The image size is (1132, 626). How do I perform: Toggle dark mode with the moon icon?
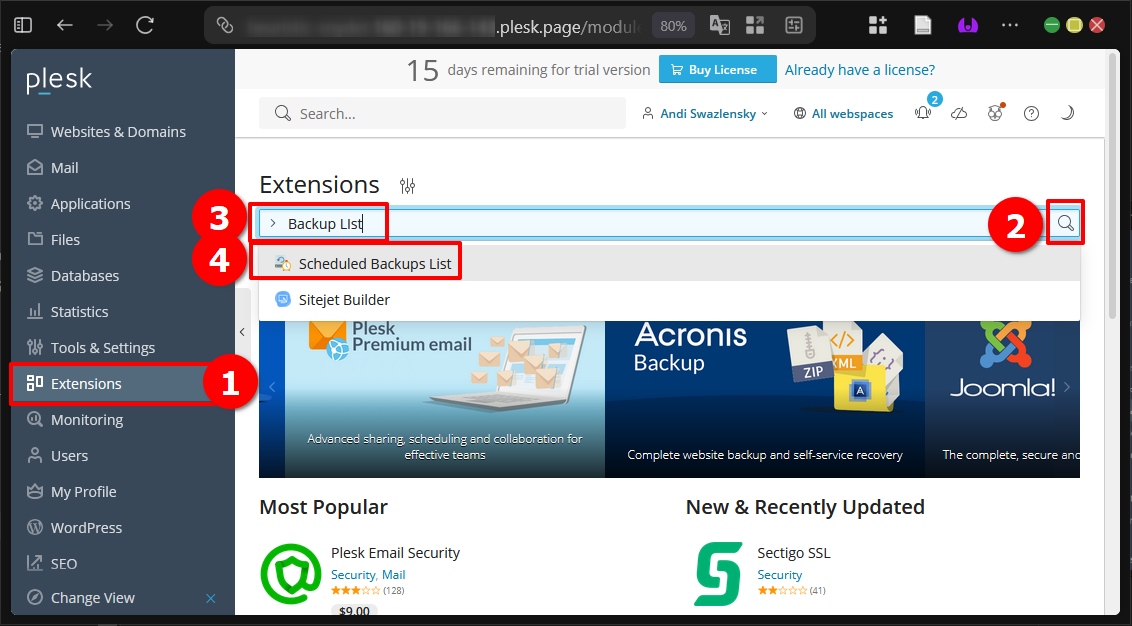1067,113
